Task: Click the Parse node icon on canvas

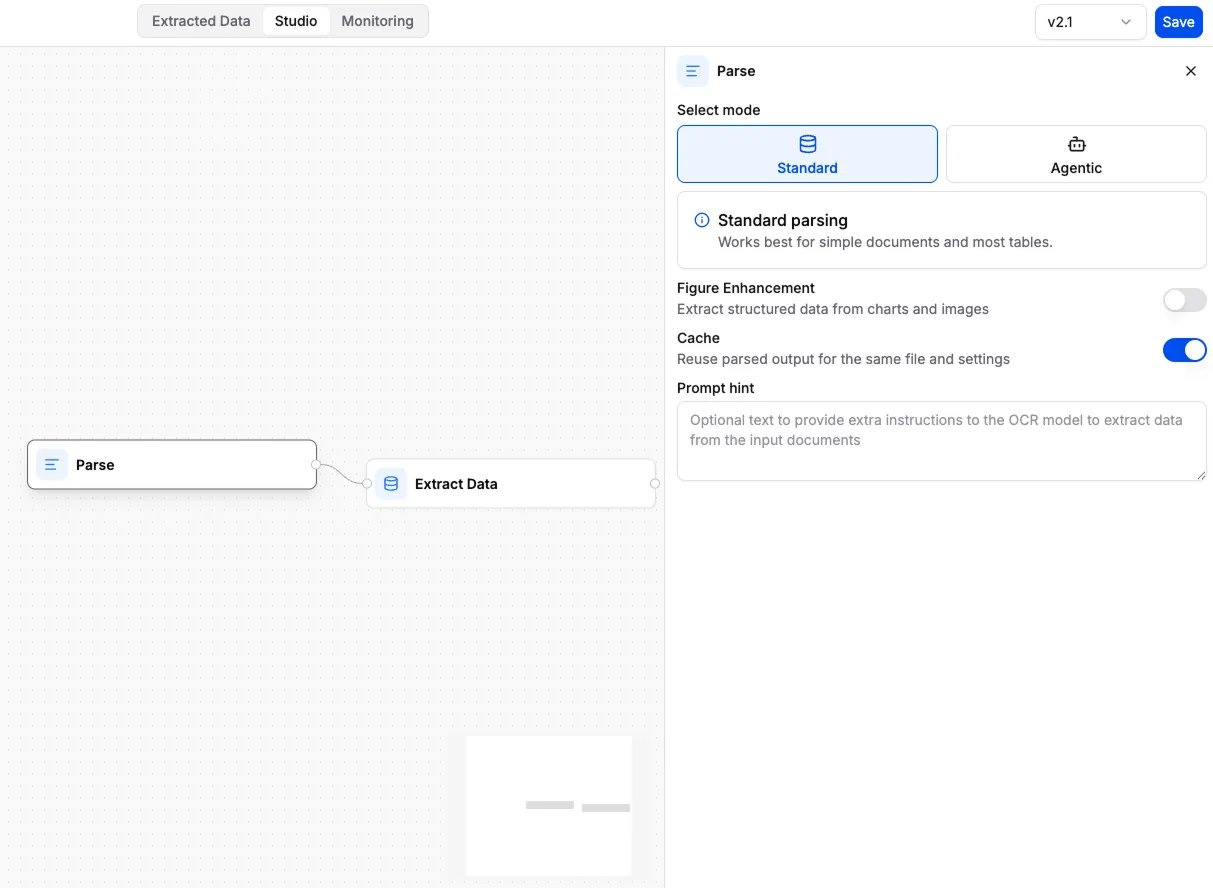Action: (52, 465)
